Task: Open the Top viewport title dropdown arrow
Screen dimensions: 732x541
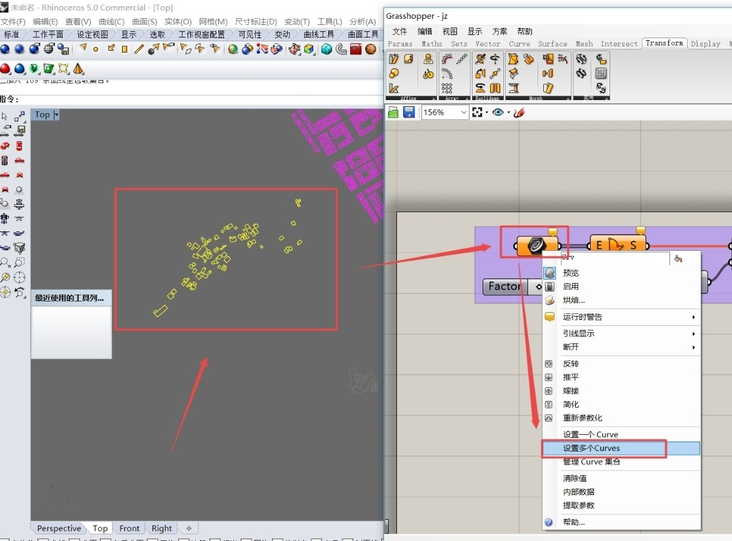Action: click(x=56, y=114)
